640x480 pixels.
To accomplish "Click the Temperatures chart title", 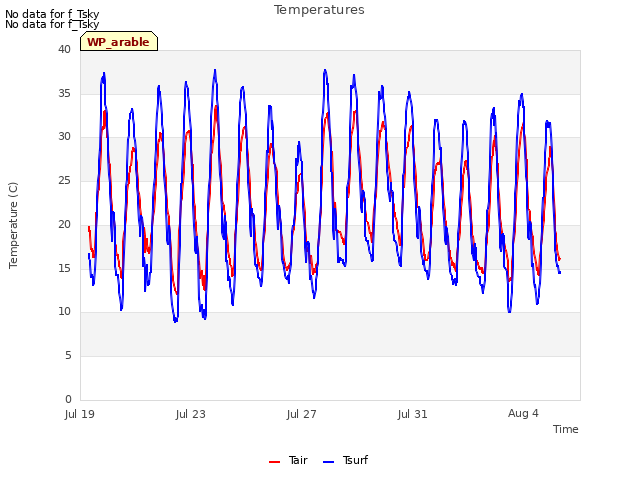I will 319,10.
